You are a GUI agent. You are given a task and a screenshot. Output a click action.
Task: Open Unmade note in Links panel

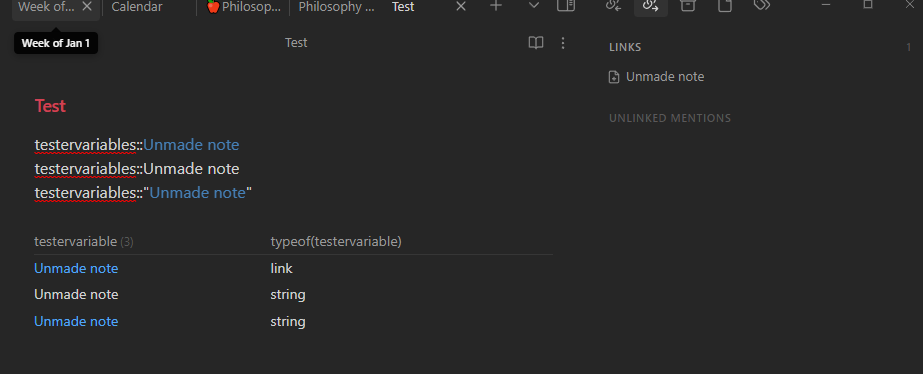(665, 77)
